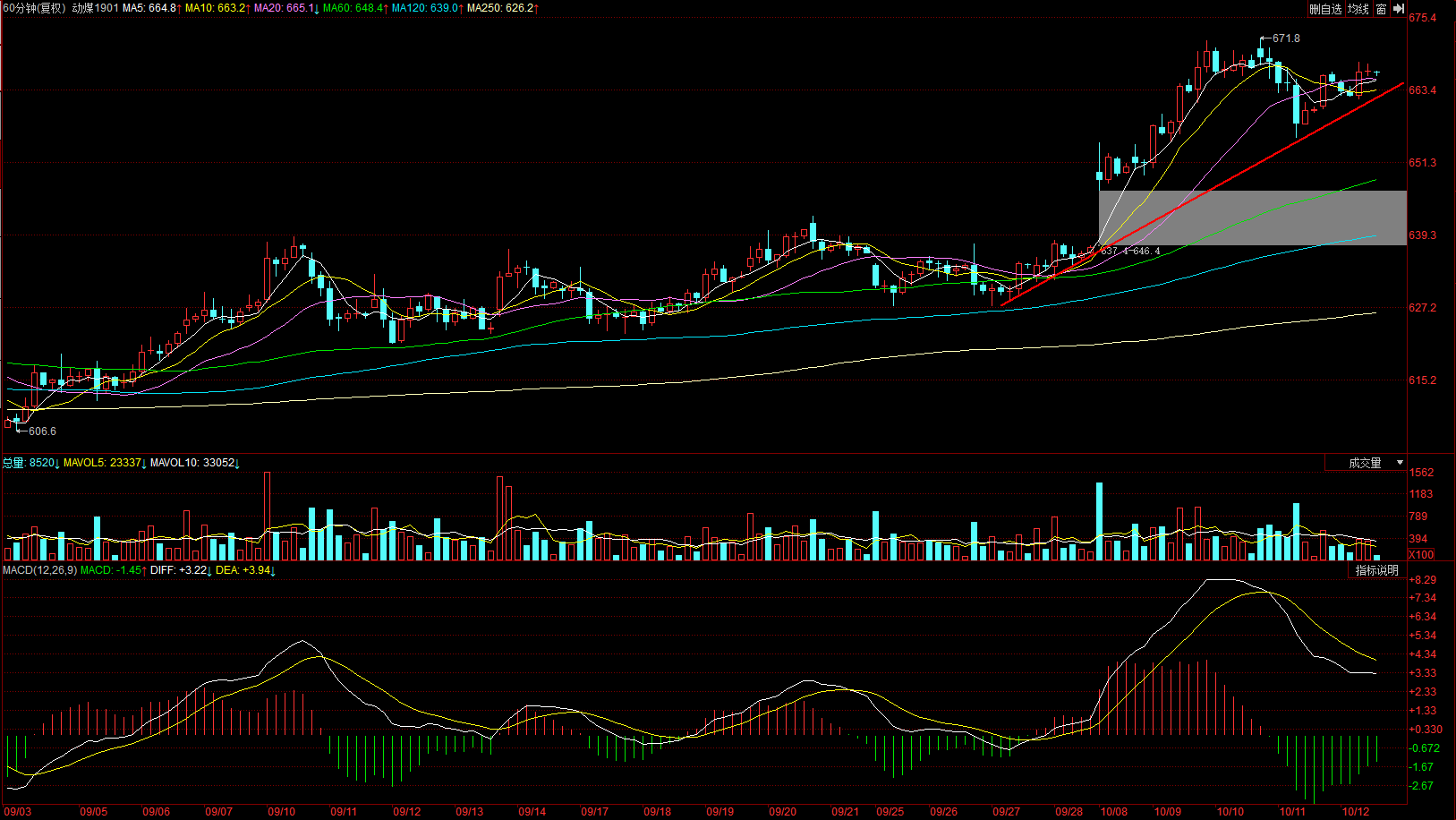Click the 窗 window button
1456x820 pixels.
pyautogui.click(x=1382, y=9)
